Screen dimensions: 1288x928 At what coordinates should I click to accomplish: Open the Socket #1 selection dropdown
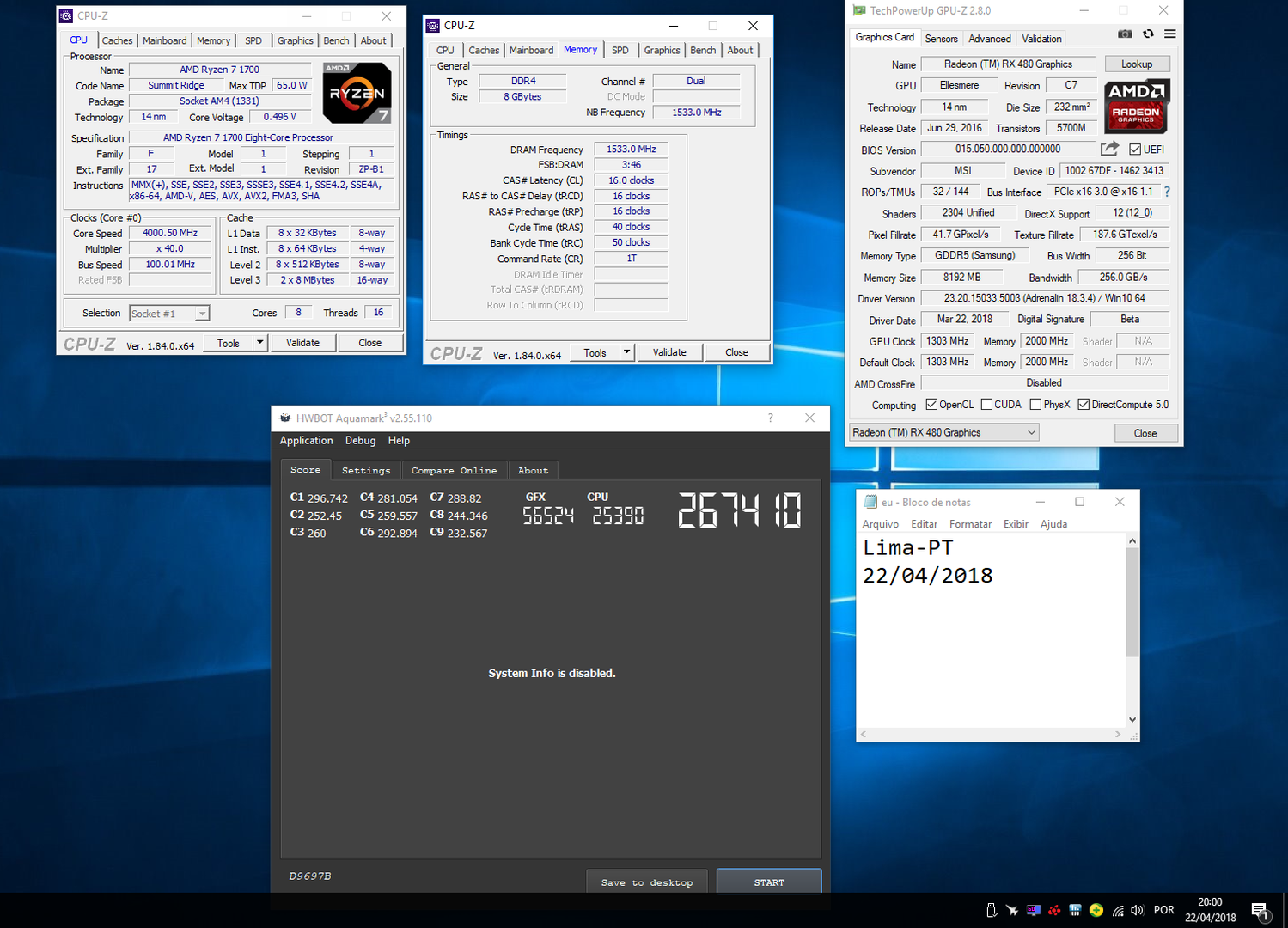[169, 314]
